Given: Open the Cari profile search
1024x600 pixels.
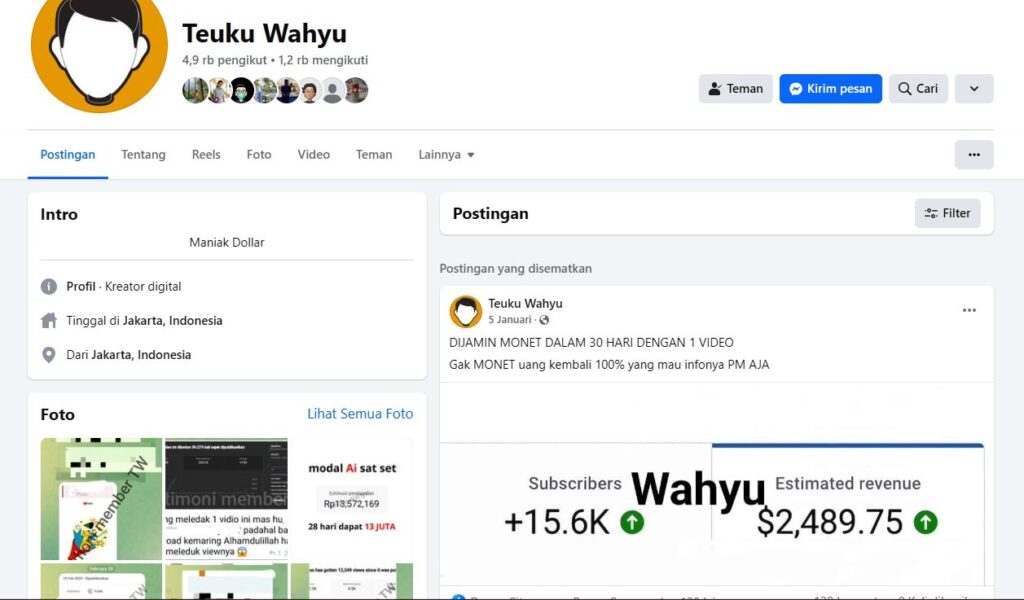Looking at the screenshot, I should click(918, 89).
